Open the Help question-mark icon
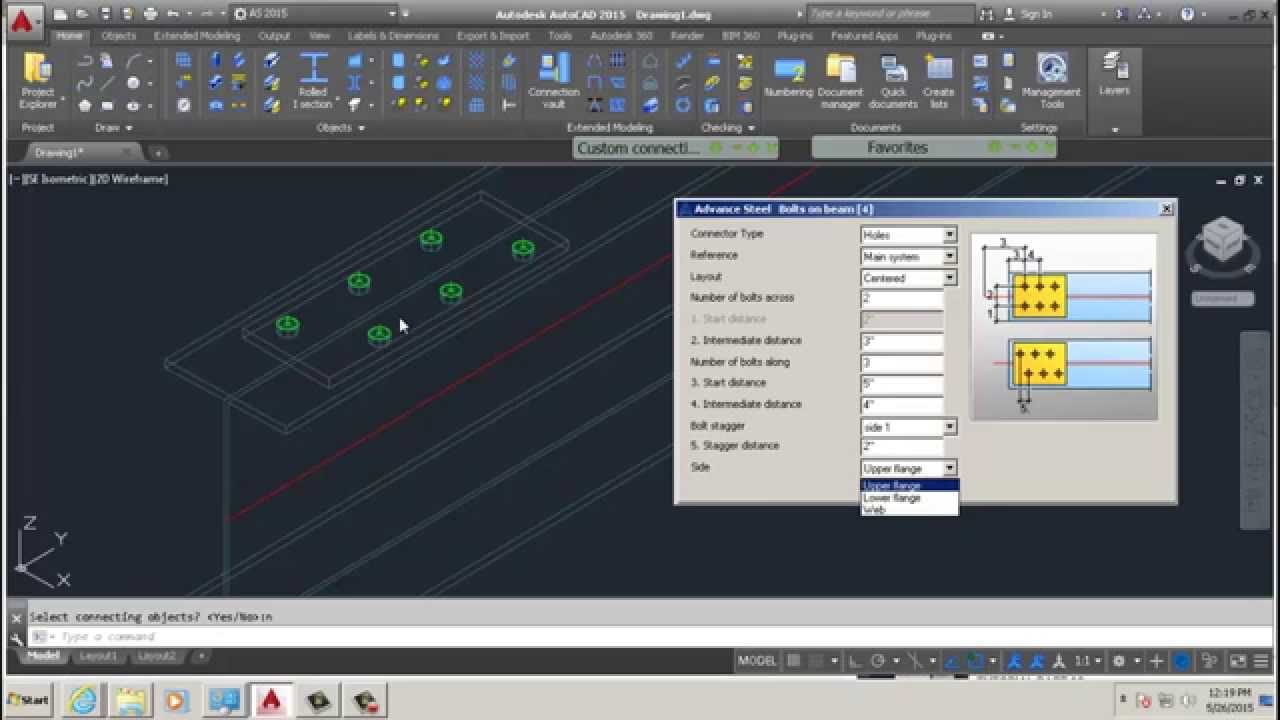Viewport: 1280px width, 720px height. (1187, 14)
